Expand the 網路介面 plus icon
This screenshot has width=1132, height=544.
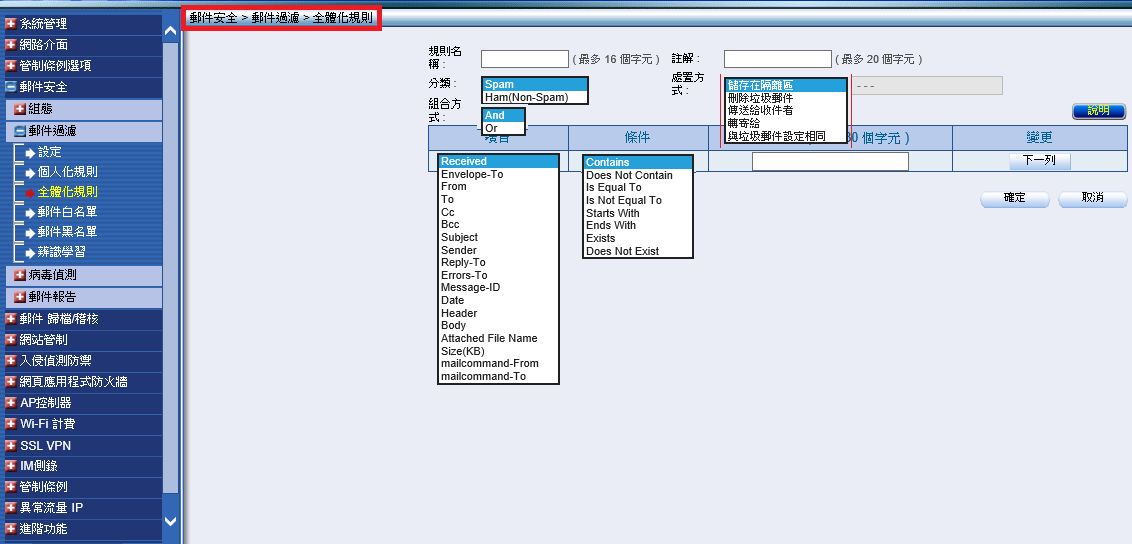pyautogui.click(x=11, y=45)
